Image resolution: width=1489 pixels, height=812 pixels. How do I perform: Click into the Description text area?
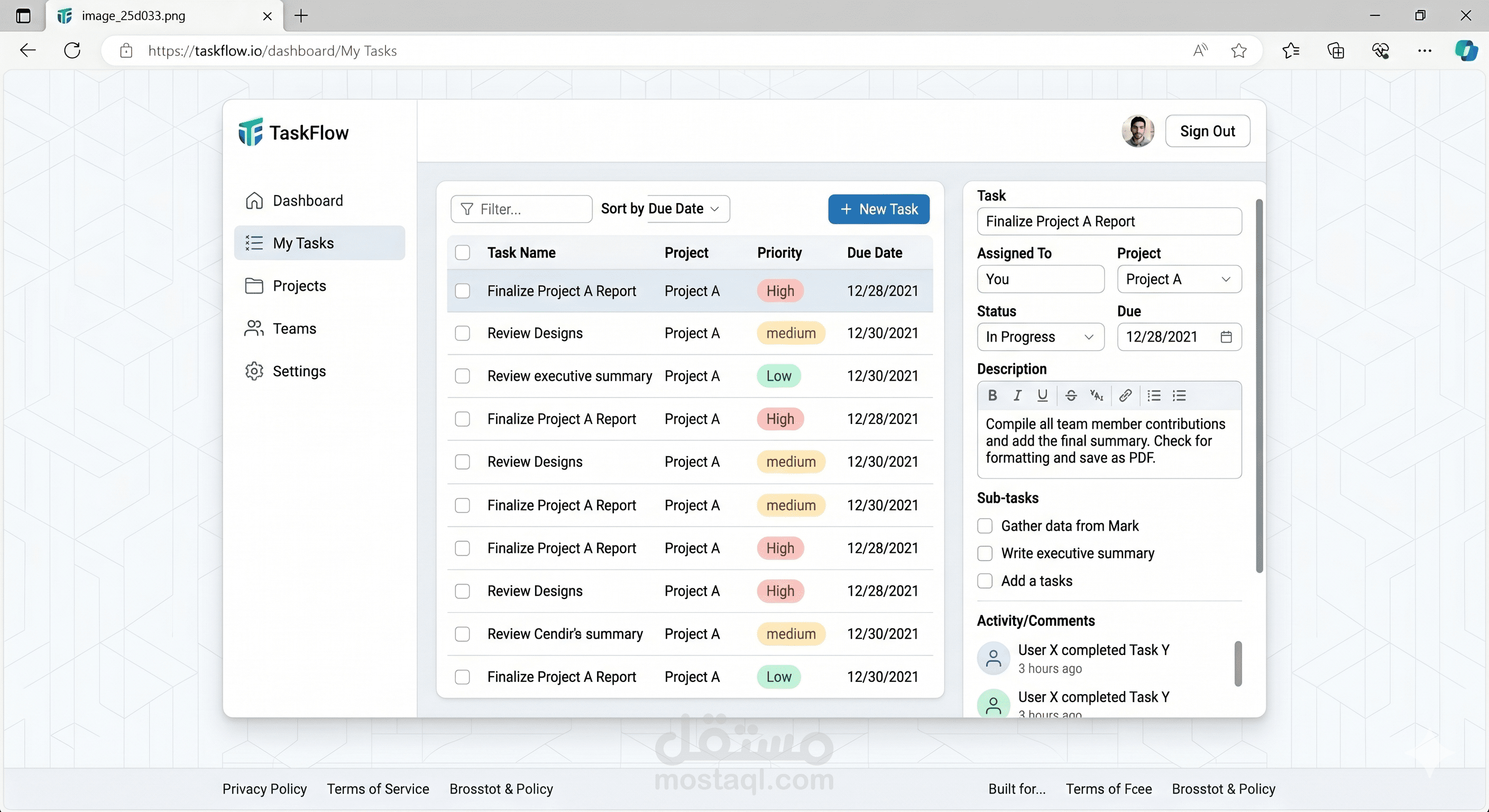click(1109, 444)
